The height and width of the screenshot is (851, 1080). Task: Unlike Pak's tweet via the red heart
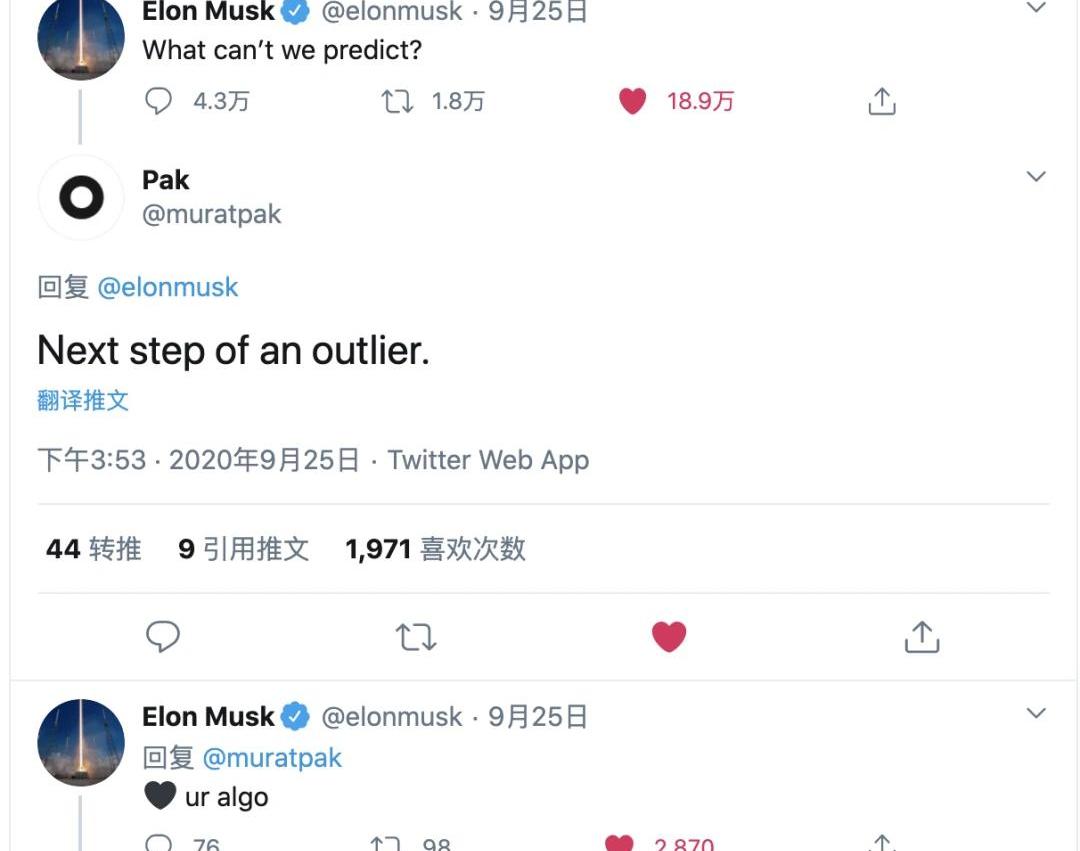click(669, 636)
